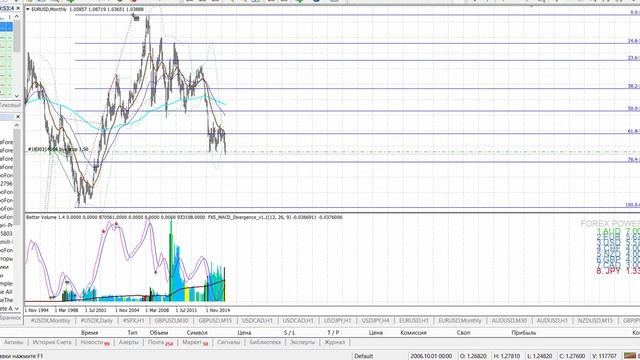Image resolution: width=640 pixels, height=360 pixels.
Task: Select the GBPUSD,M15 chart tab
Action: tap(215, 321)
